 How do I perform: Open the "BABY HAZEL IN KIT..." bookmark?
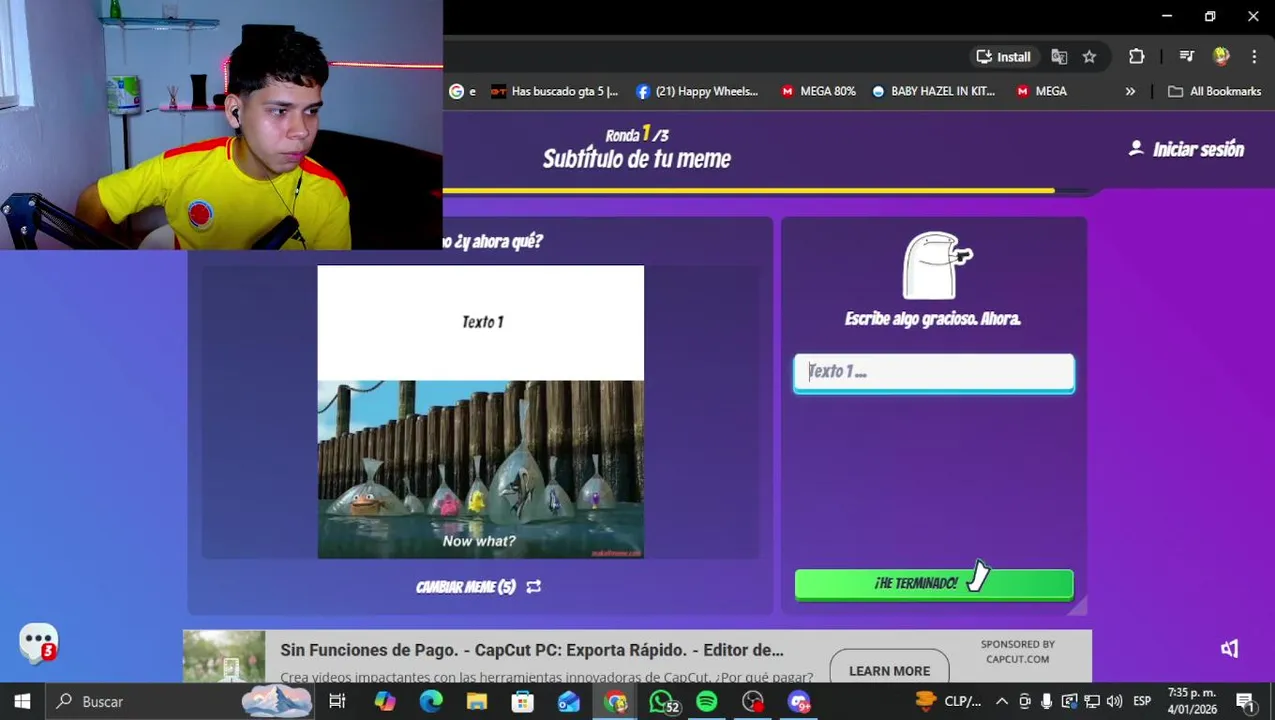933,91
